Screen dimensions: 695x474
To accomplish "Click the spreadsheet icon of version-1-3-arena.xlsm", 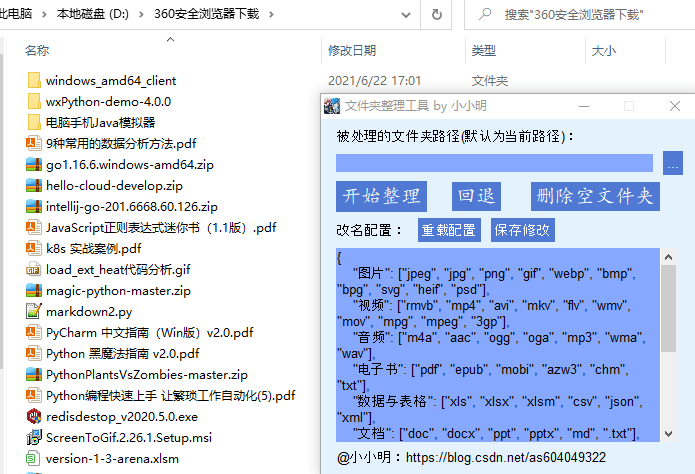I will (34, 458).
